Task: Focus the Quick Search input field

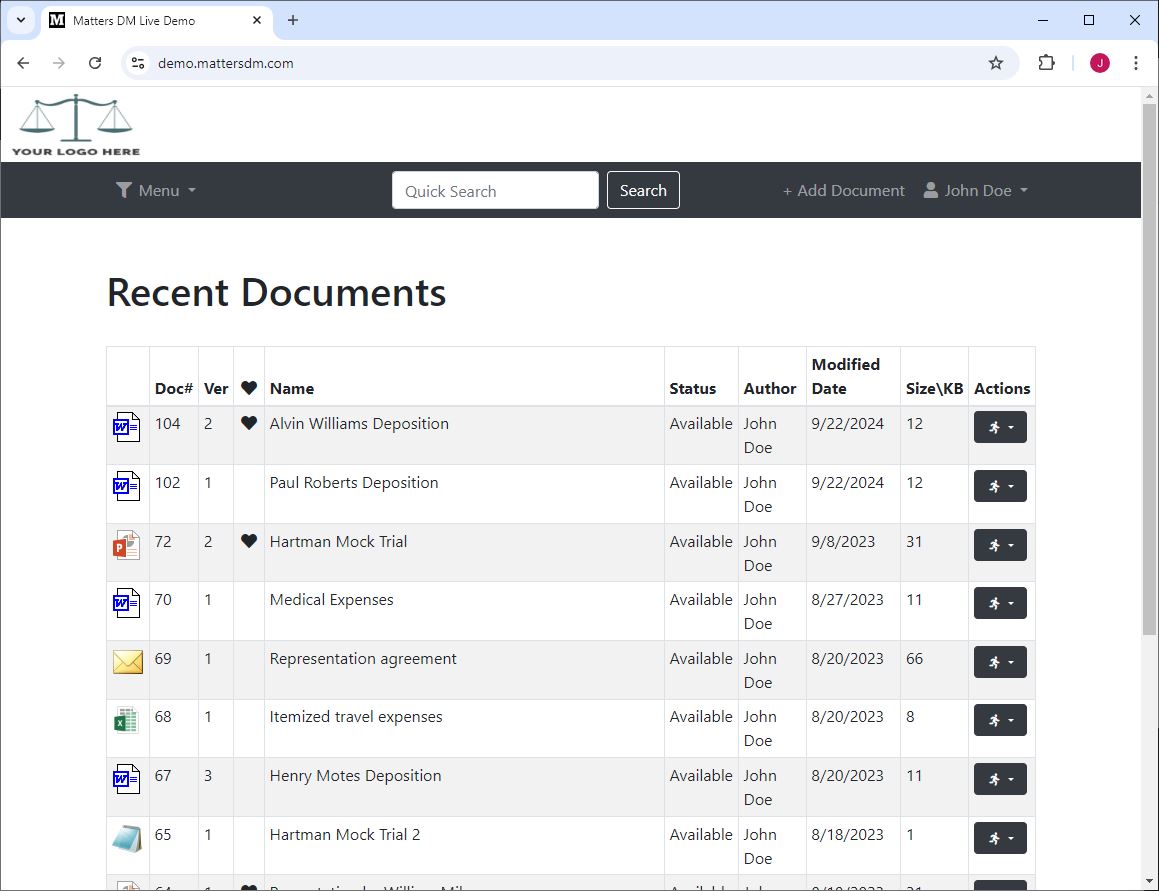Action: coord(495,191)
